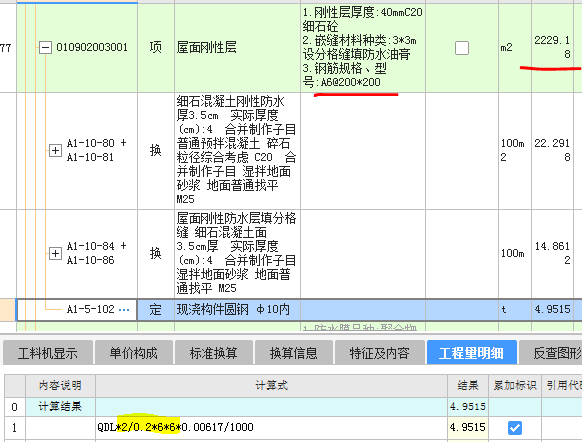Select the 010902003001 code cell
The width and height of the screenshot is (582, 442).
(x=77, y=48)
